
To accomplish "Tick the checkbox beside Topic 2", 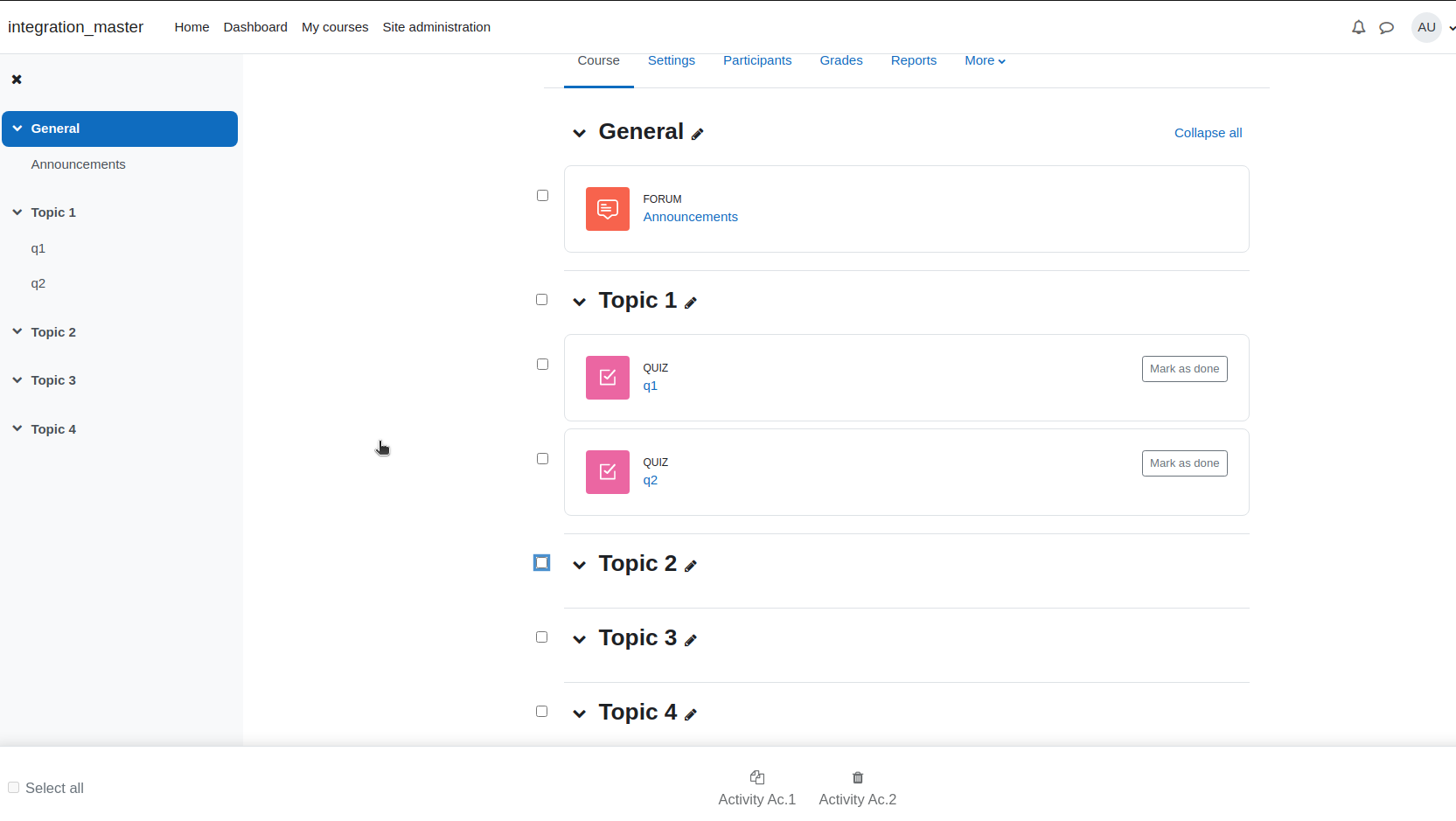I will tap(542, 563).
